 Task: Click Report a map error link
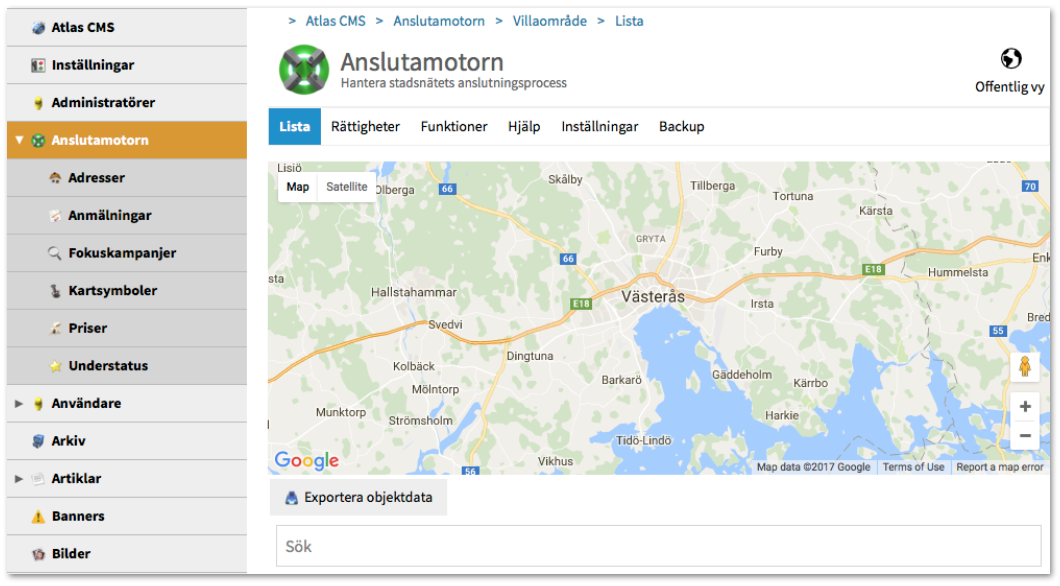point(999,467)
